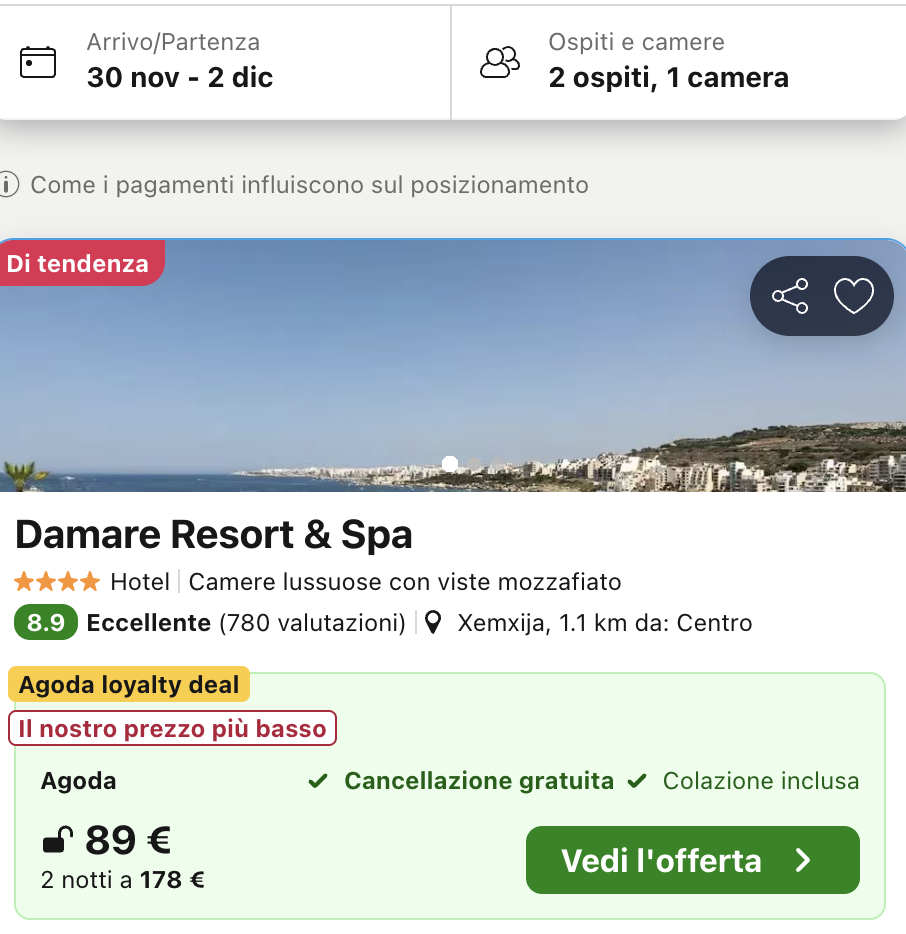906x934 pixels.
Task: Click the heart icon to save the hotel
Action: [x=852, y=296]
